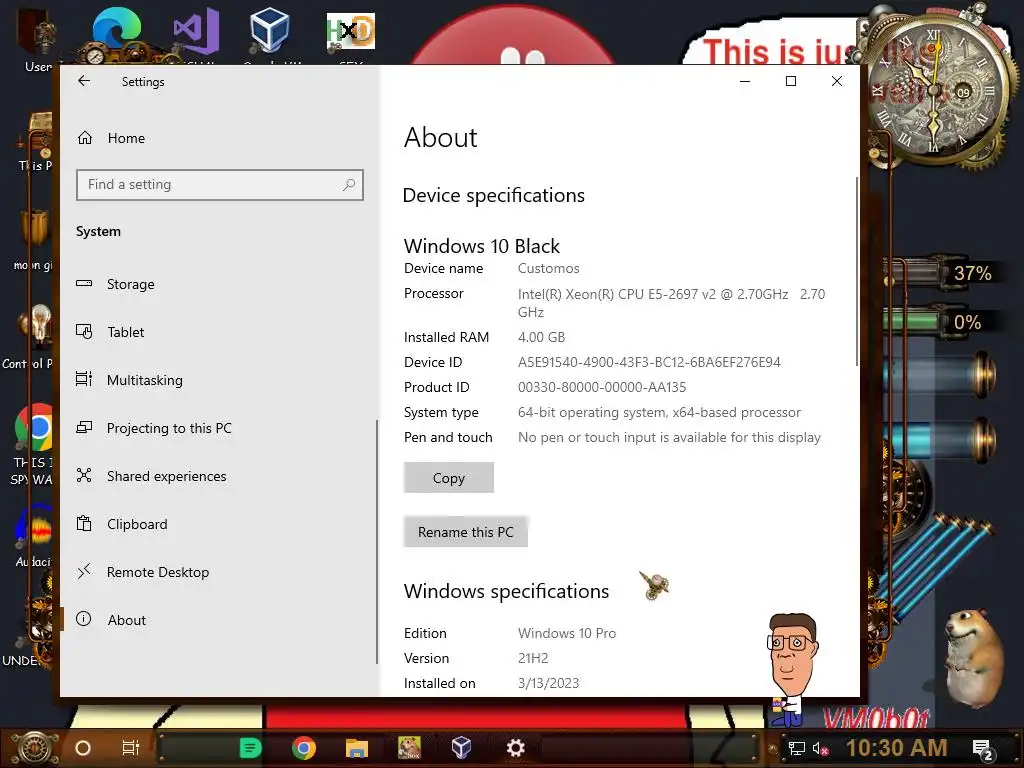Click Rename this PC button
Image resolution: width=1024 pixels, height=768 pixels.
pyautogui.click(x=466, y=532)
